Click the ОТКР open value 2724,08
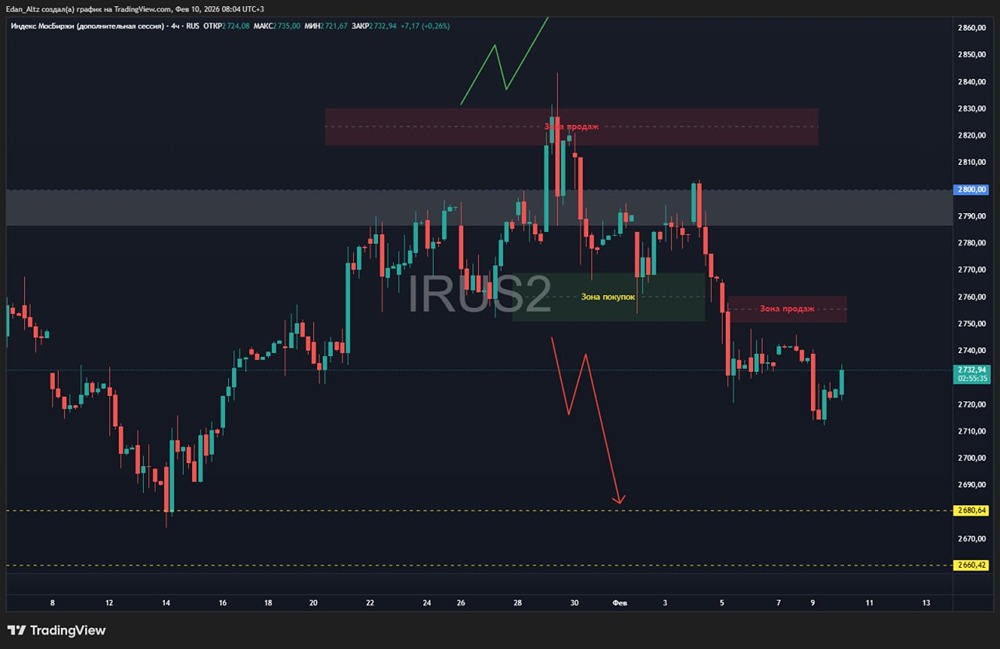1000x649 pixels. point(235,26)
